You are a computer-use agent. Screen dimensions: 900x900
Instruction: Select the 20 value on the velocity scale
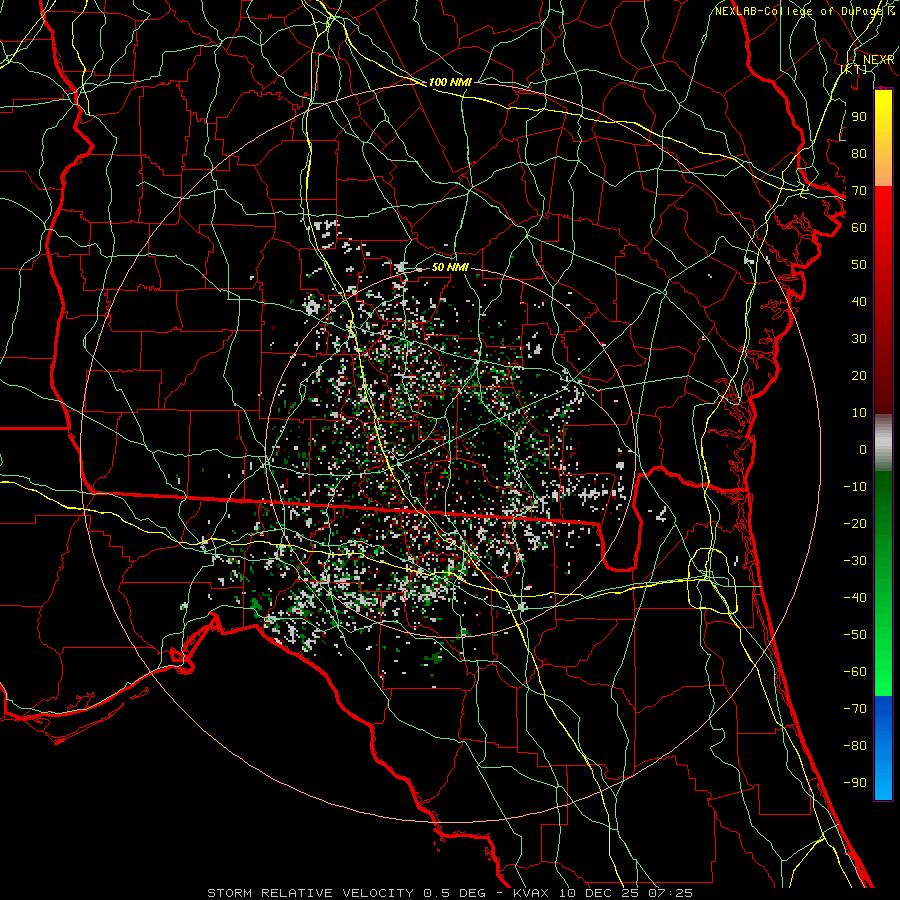(859, 376)
